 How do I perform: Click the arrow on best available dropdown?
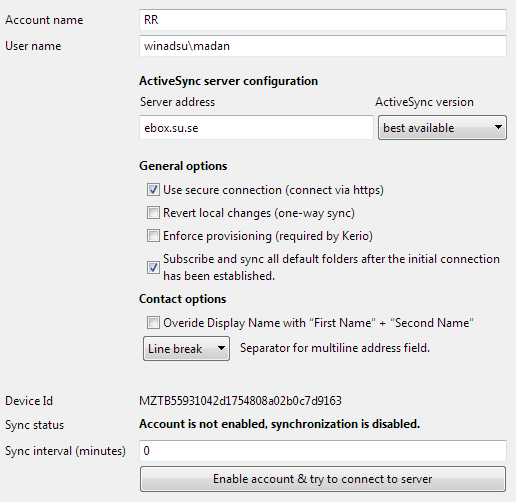498,127
